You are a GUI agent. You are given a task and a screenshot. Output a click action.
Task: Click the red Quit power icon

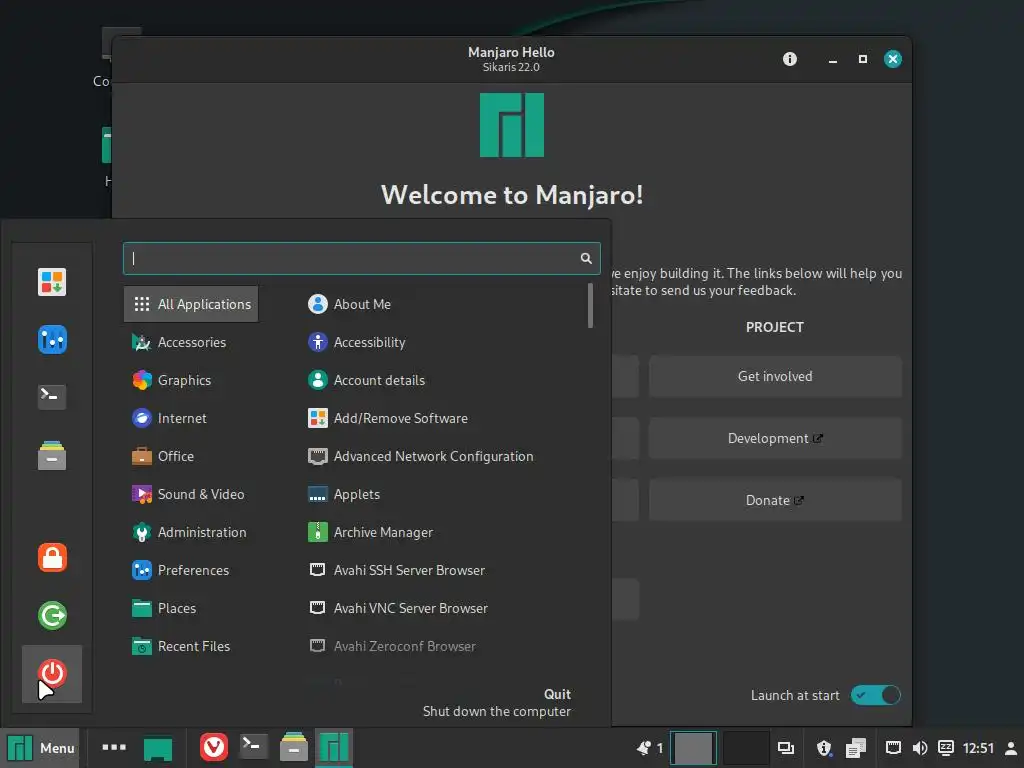tap(52, 674)
